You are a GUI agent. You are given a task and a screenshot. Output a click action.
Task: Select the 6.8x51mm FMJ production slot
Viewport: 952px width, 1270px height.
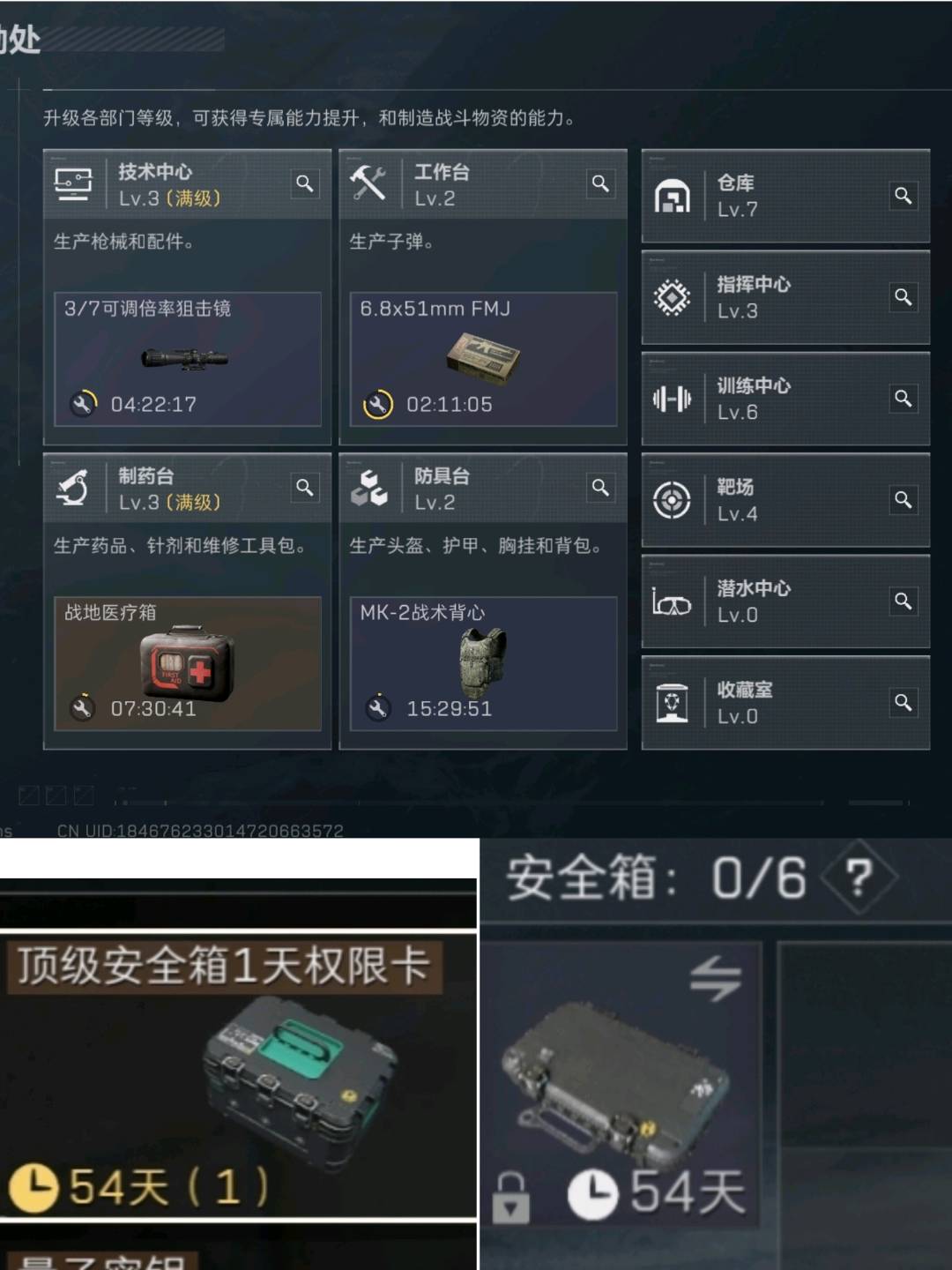484,360
